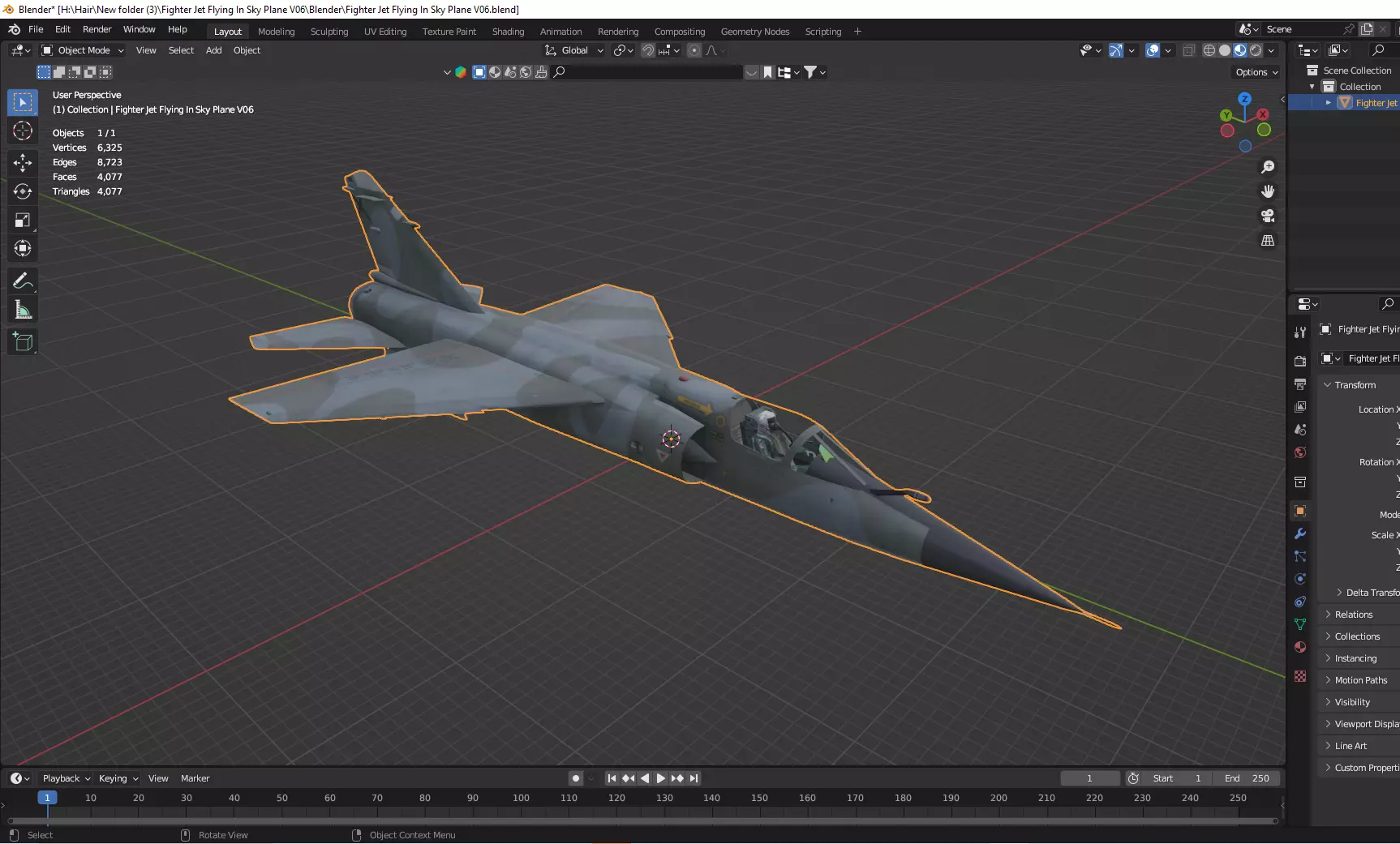This screenshot has height=844, width=1400.
Task: Switch to the UV Editing workspace tab
Action: tap(385, 32)
